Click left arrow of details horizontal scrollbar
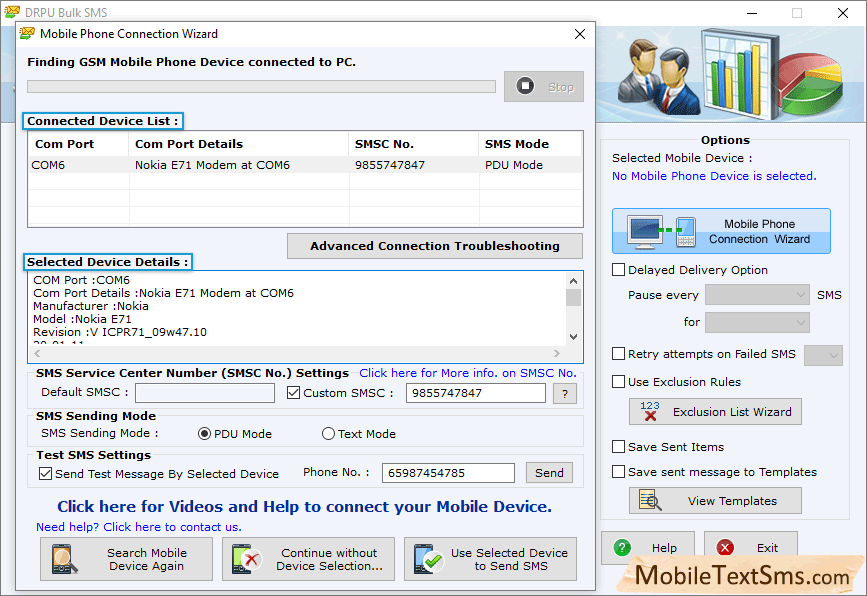The height and width of the screenshot is (596, 867). (37, 353)
